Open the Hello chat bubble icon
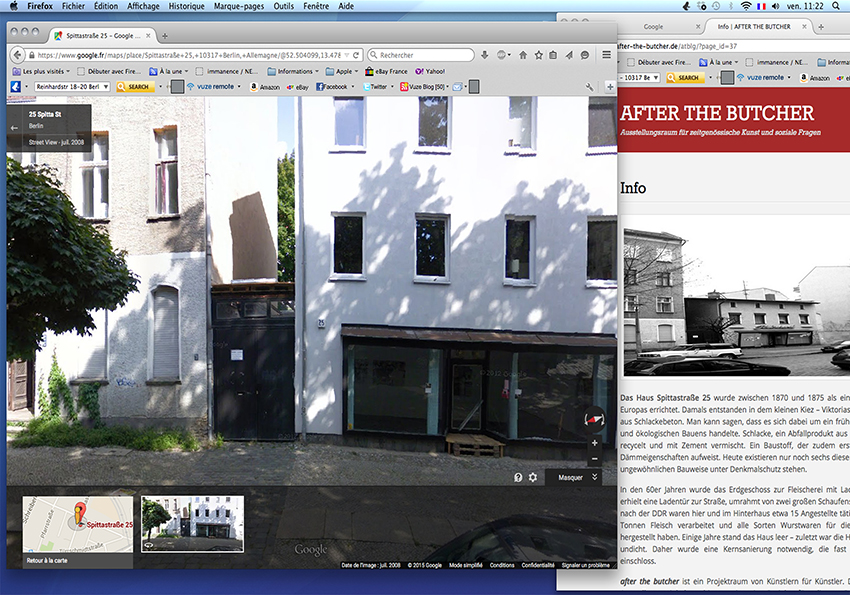 [585, 55]
